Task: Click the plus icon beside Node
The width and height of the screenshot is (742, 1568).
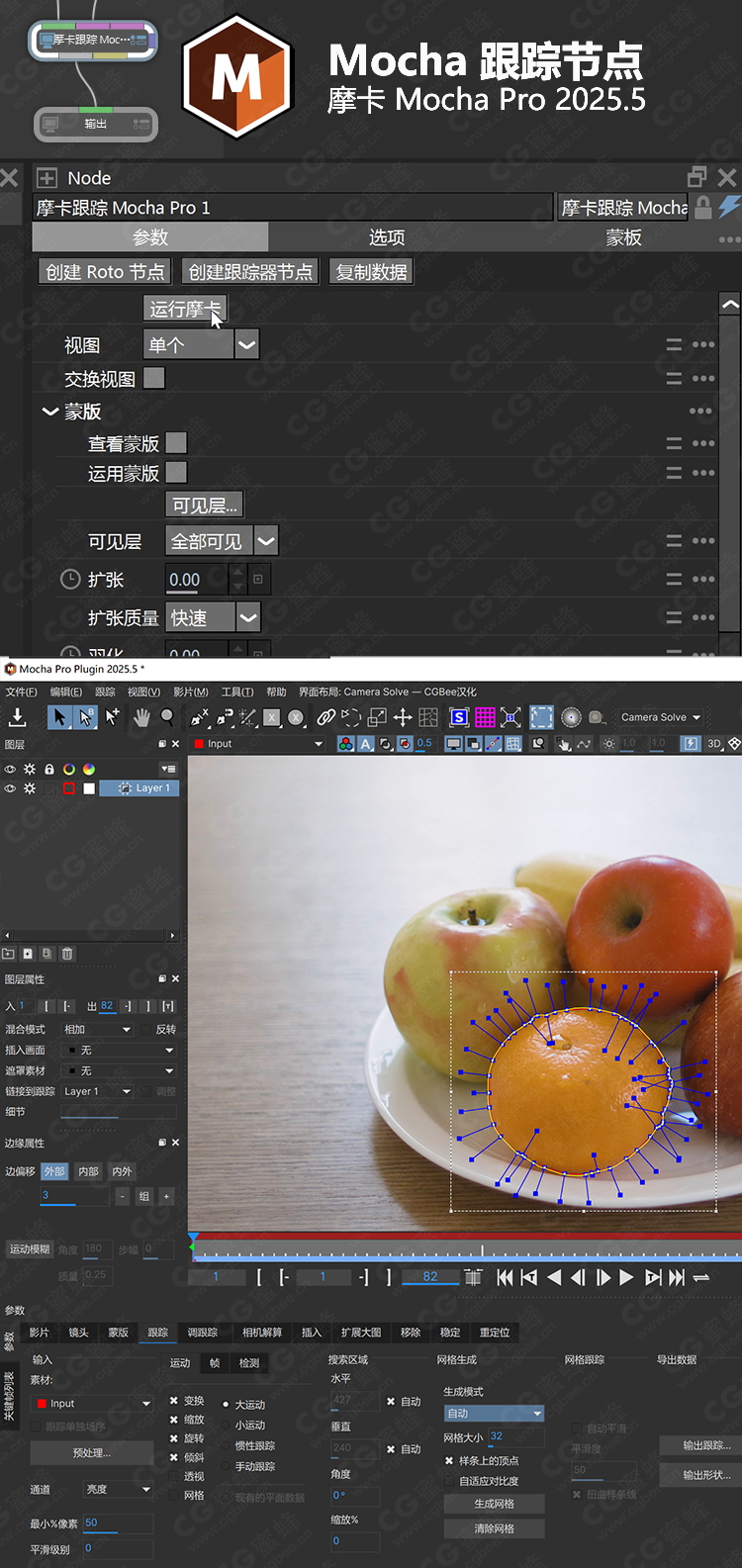Action: tap(46, 178)
